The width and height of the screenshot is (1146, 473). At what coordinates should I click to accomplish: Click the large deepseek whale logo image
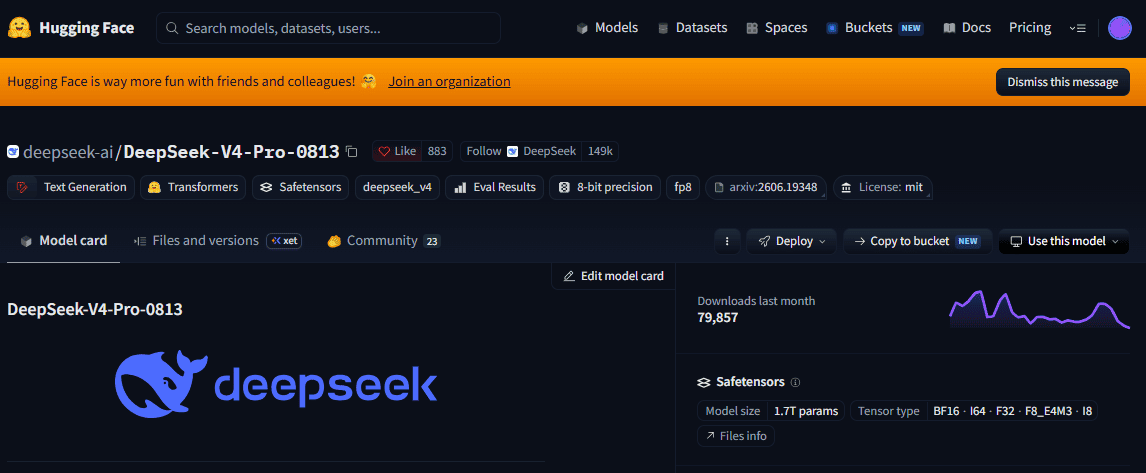[276, 385]
